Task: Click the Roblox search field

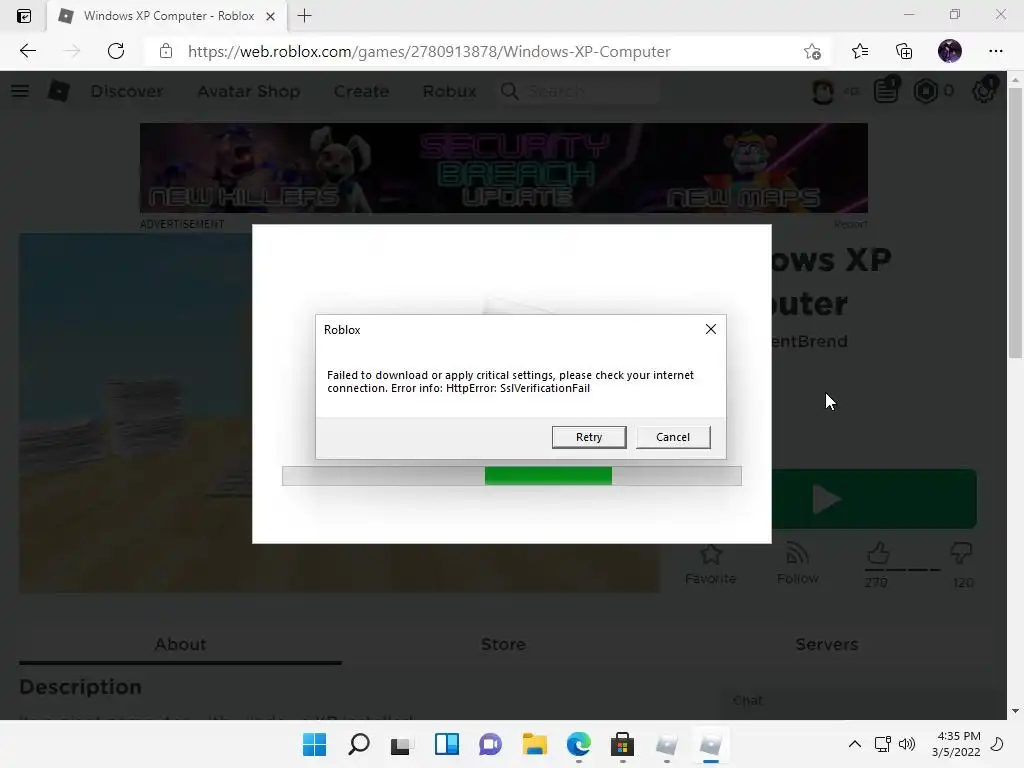Action: [x=579, y=91]
